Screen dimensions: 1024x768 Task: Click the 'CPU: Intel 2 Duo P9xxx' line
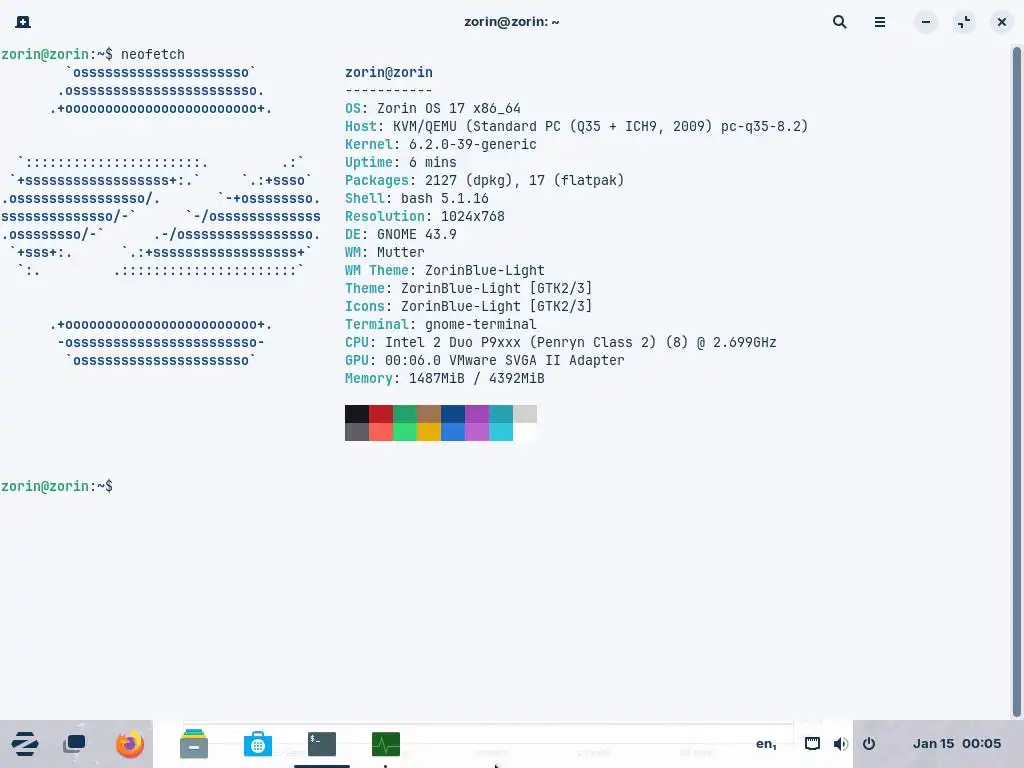click(560, 342)
